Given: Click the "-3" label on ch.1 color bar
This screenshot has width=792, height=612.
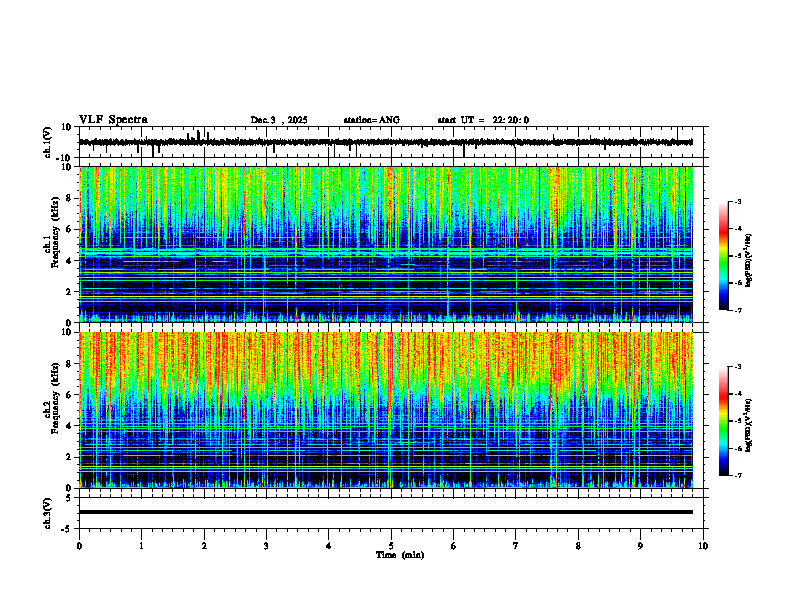Looking at the screenshot, I should 738,201.
